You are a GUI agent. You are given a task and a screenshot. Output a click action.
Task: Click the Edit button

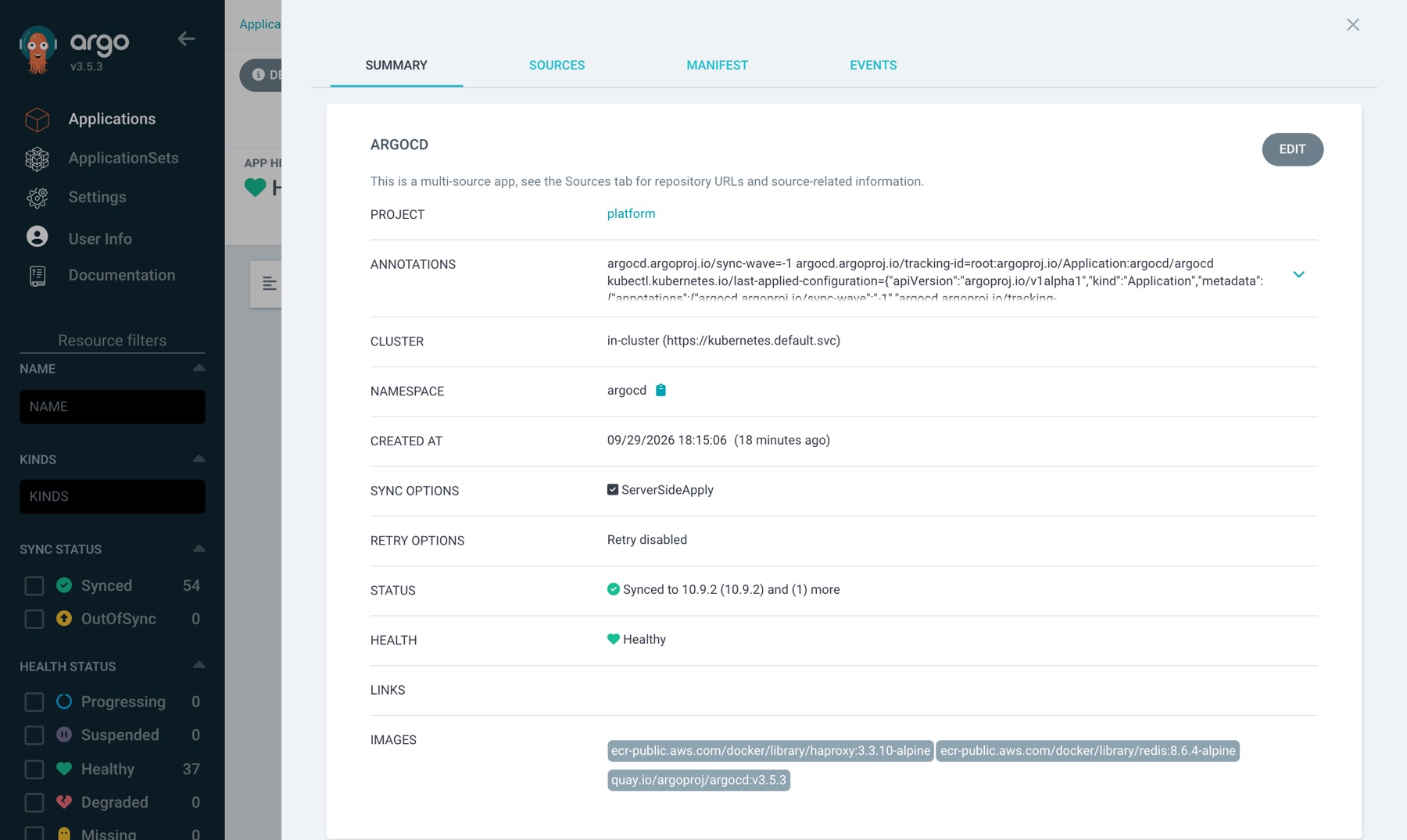(x=1292, y=149)
